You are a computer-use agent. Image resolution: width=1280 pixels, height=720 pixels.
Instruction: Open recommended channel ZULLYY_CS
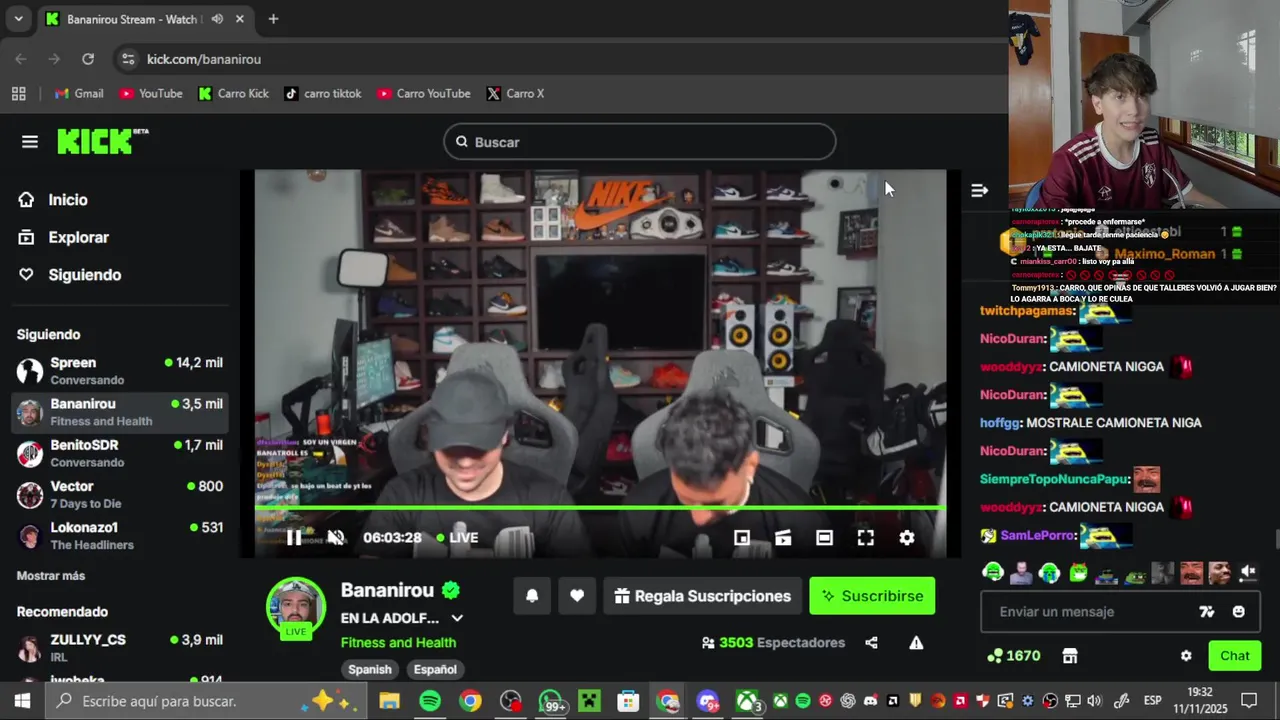tap(120, 648)
